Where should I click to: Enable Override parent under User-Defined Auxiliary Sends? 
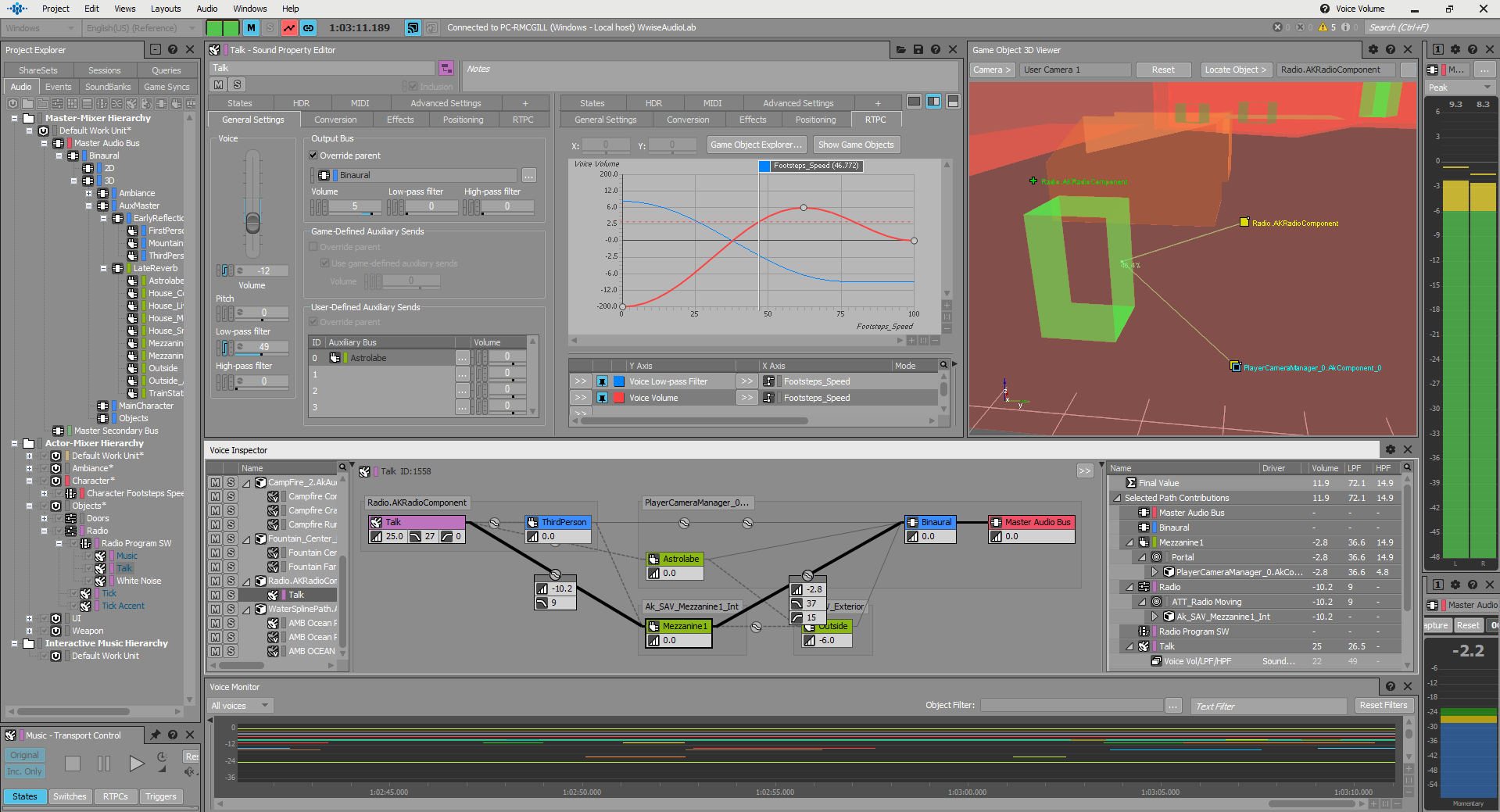click(313, 321)
